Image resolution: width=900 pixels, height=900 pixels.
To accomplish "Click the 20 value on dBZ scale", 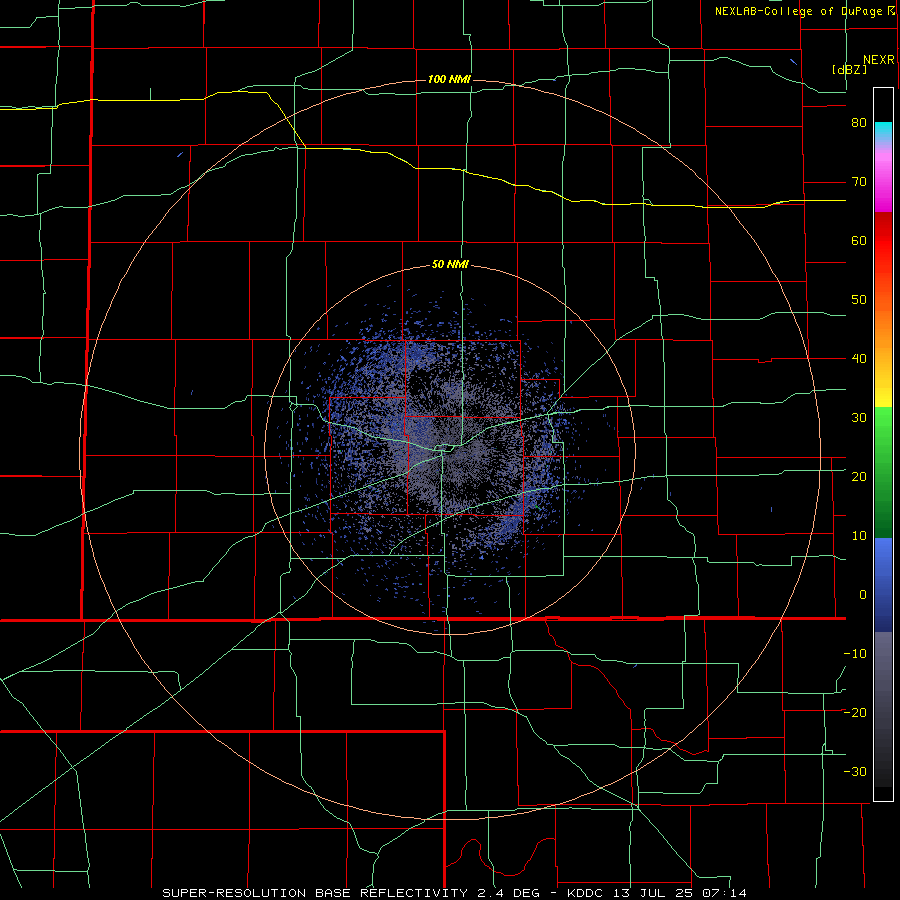I will click(x=859, y=476).
